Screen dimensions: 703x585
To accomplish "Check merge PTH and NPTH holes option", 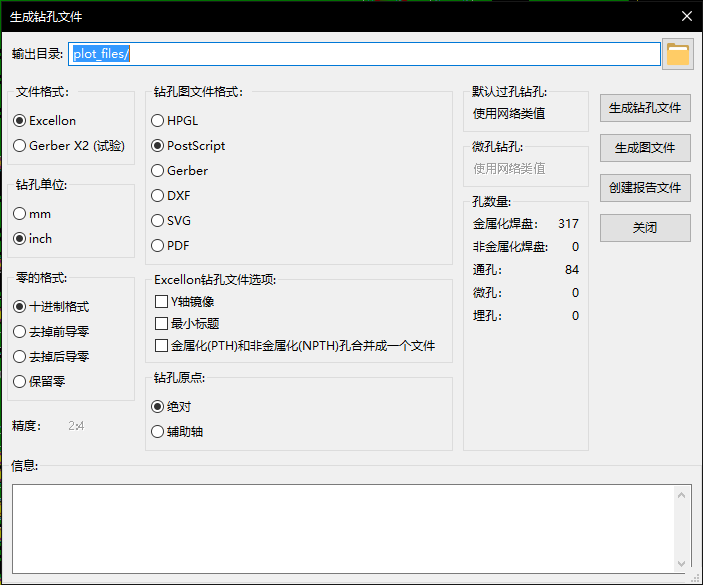I will [161, 346].
